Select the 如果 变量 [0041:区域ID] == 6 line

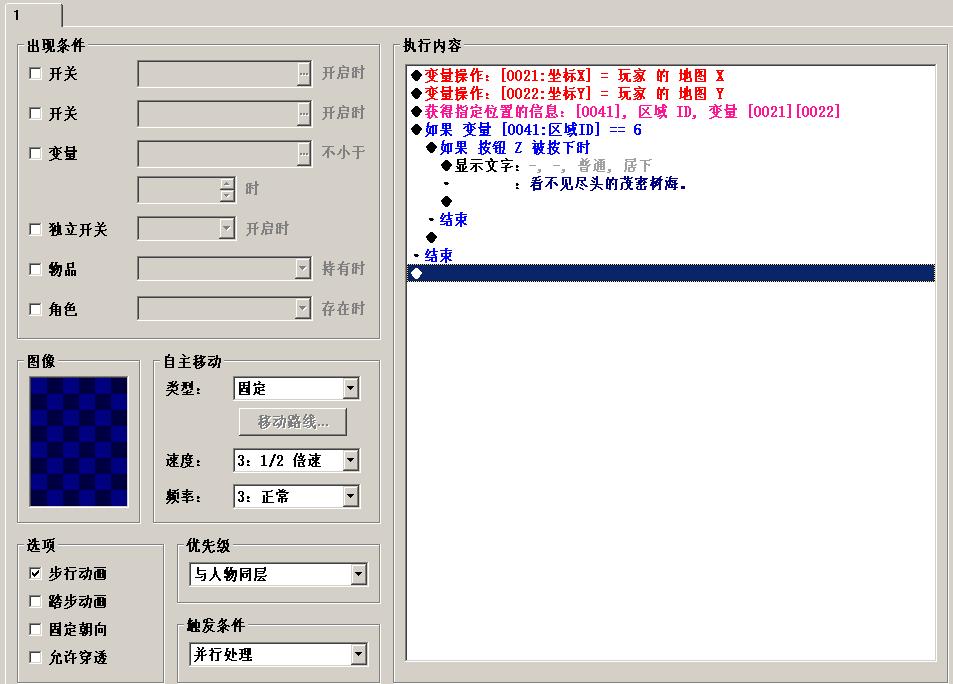click(671, 130)
